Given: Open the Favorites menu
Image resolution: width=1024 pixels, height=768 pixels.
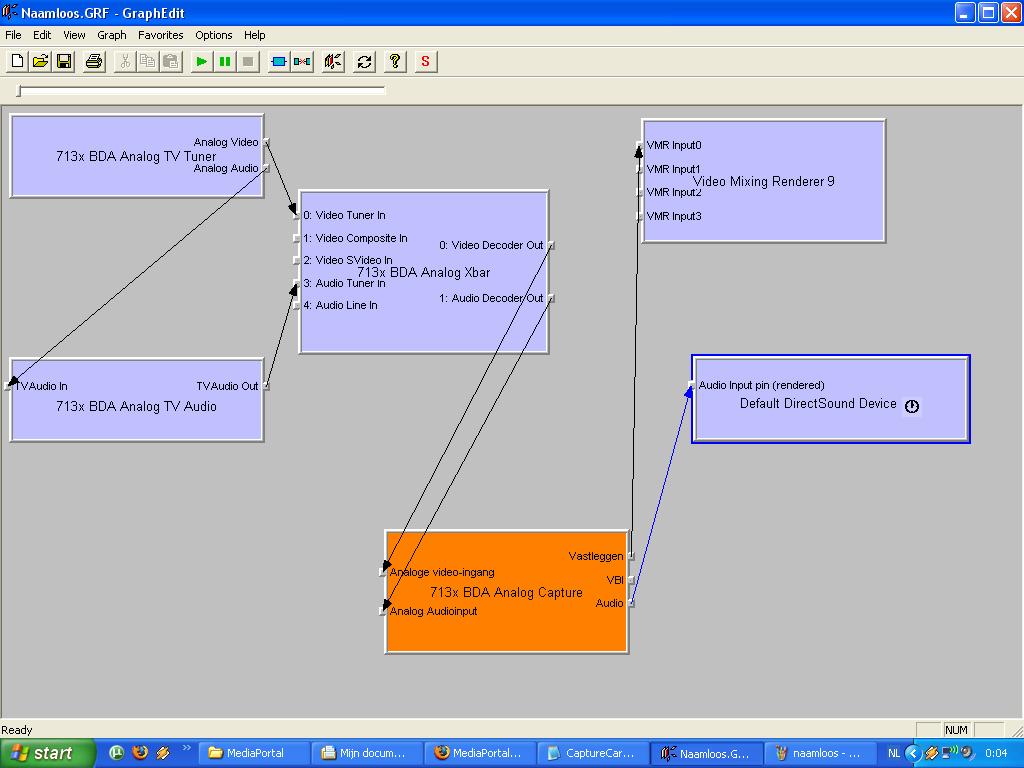Looking at the screenshot, I should click(x=160, y=35).
